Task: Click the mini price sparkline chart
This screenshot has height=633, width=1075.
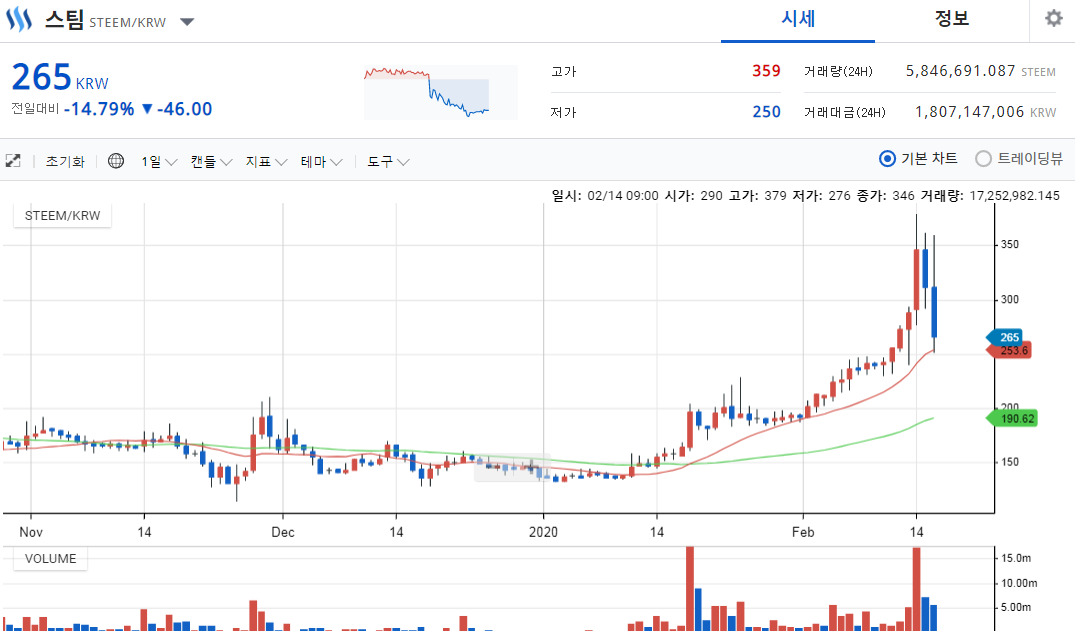Action: [441, 93]
